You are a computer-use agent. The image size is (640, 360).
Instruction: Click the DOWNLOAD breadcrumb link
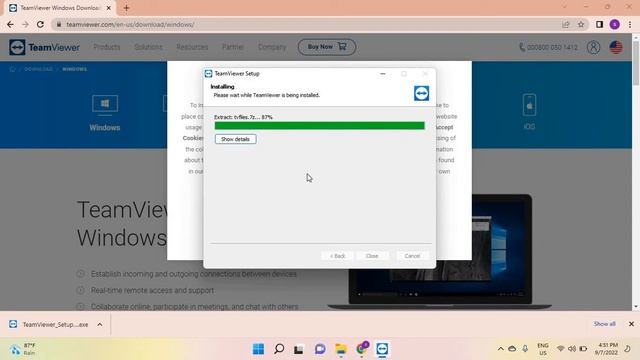coord(38,69)
